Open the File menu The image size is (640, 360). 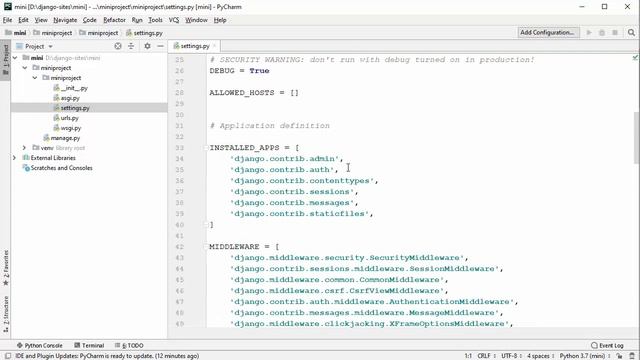point(7,20)
